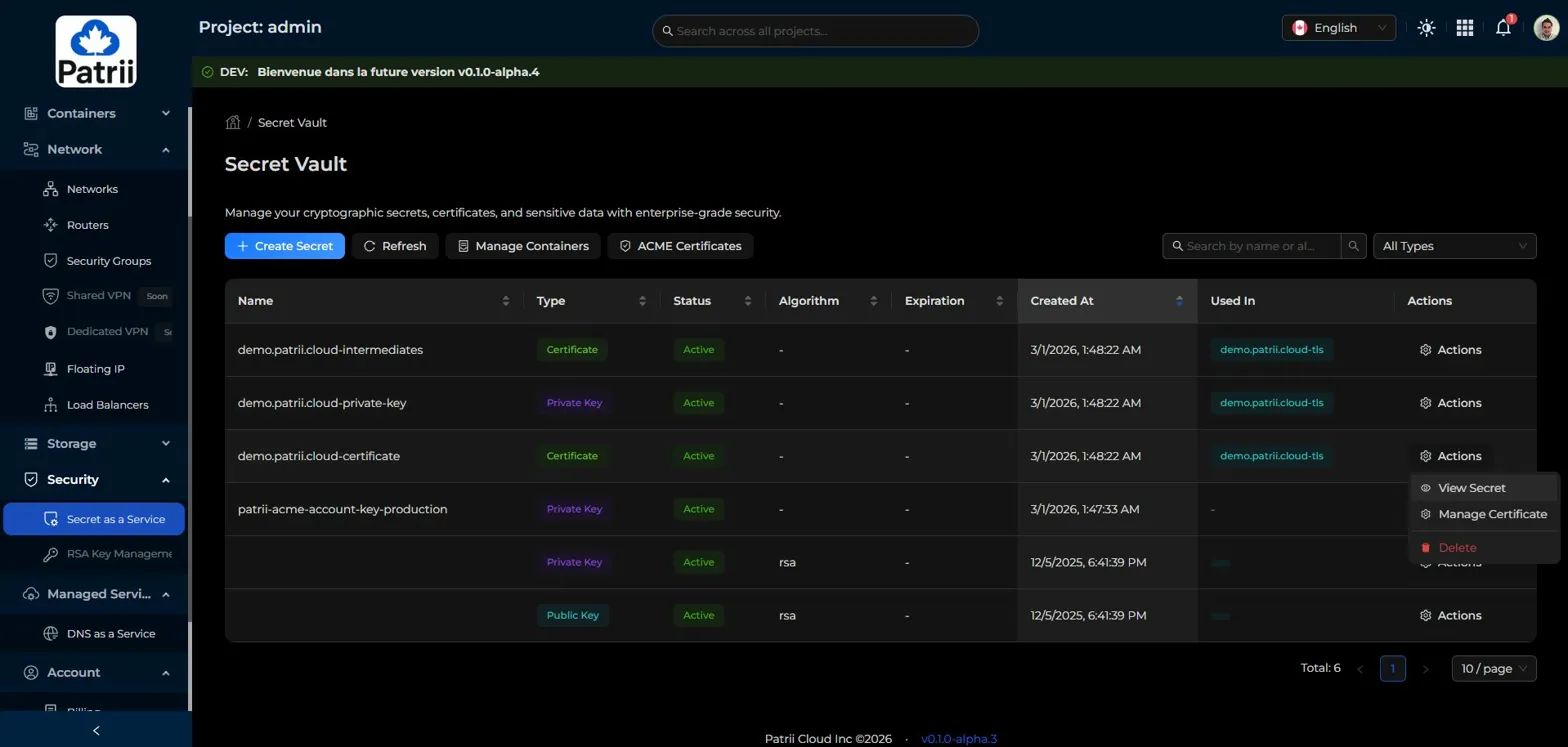Click the search by name field
The image size is (1568, 747).
click(1252, 246)
